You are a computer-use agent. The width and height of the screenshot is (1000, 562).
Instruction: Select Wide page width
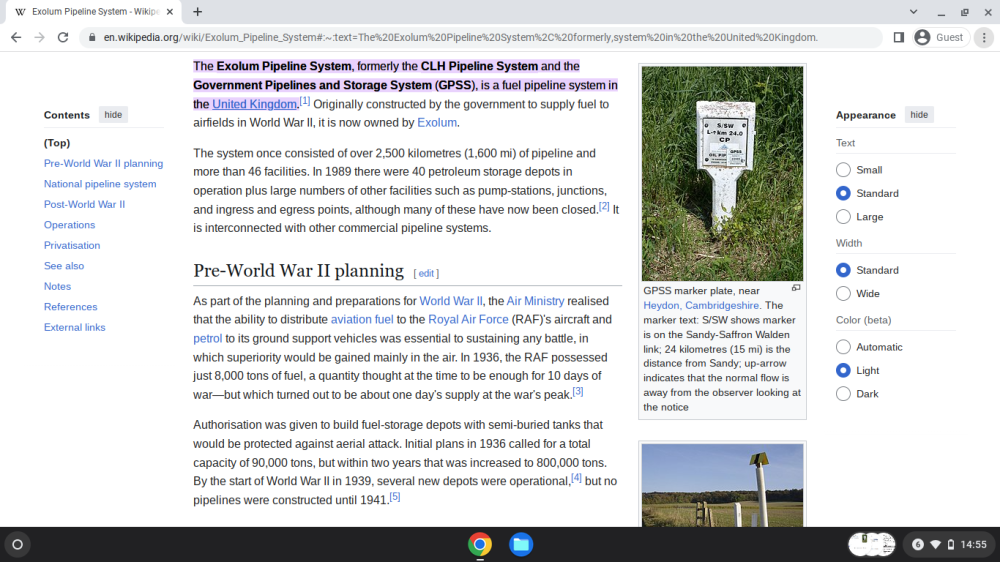[843, 293]
